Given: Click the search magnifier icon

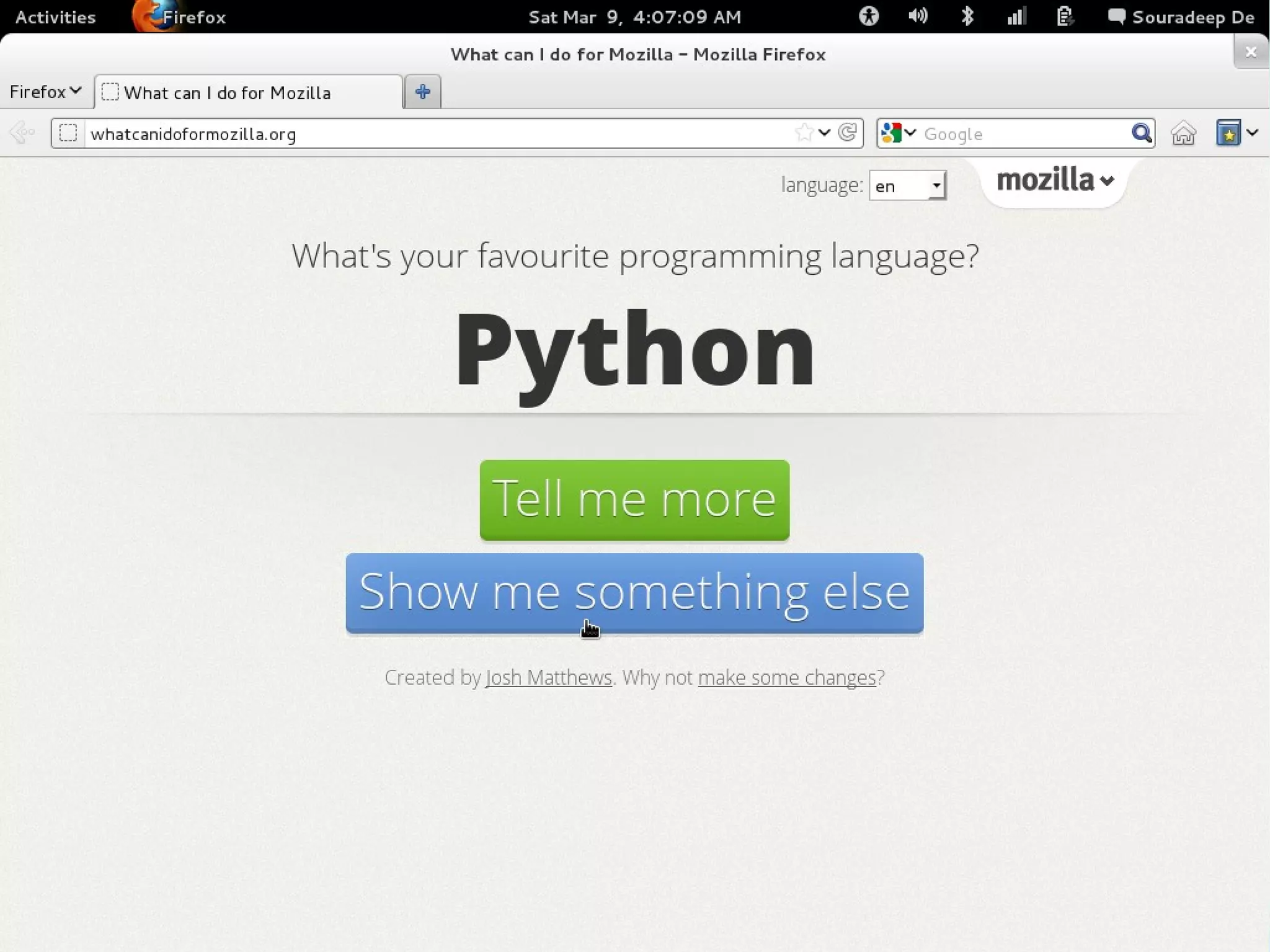Looking at the screenshot, I should point(1141,133).
